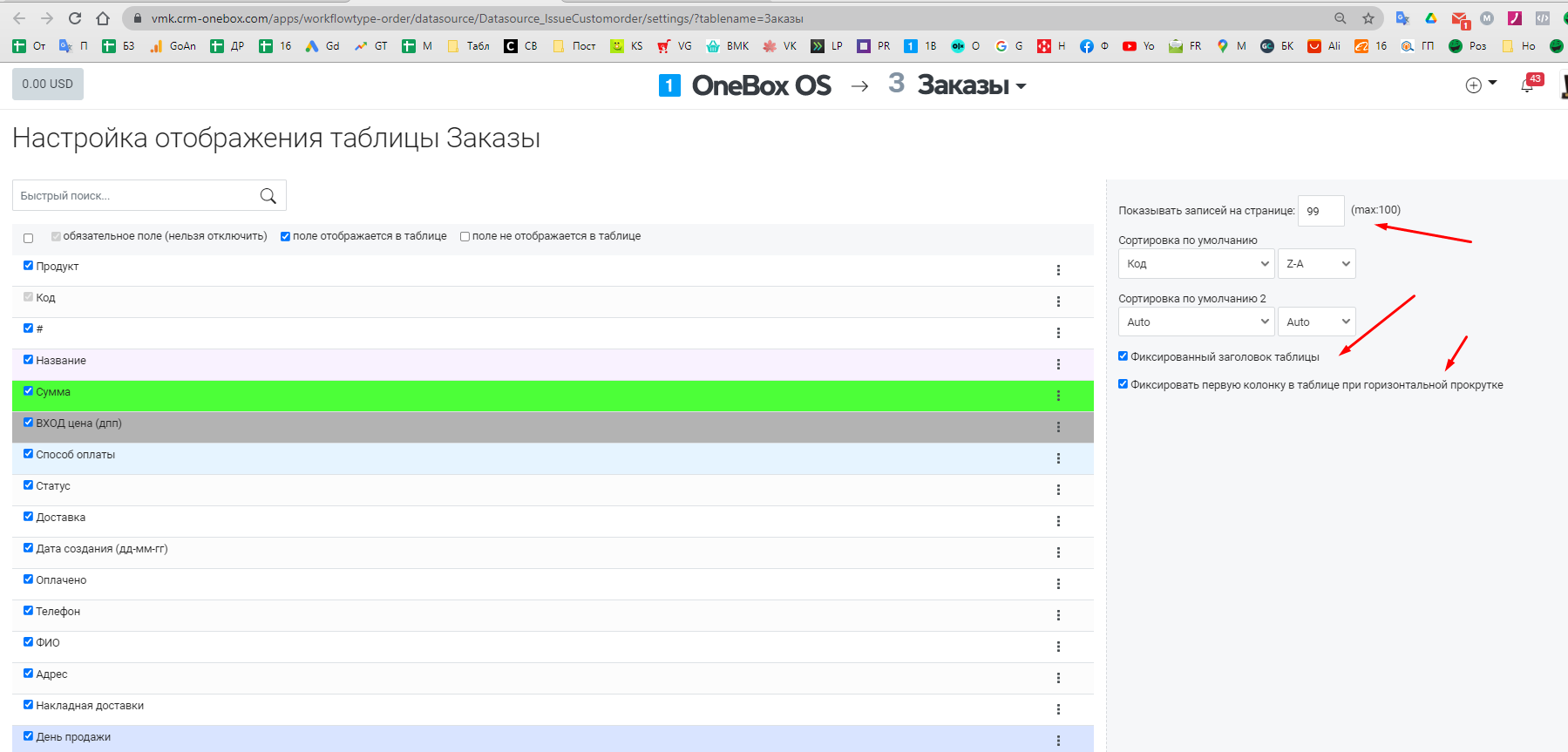Click browser back arrow
Screen dimensions: 1568x752
point(19,18)
